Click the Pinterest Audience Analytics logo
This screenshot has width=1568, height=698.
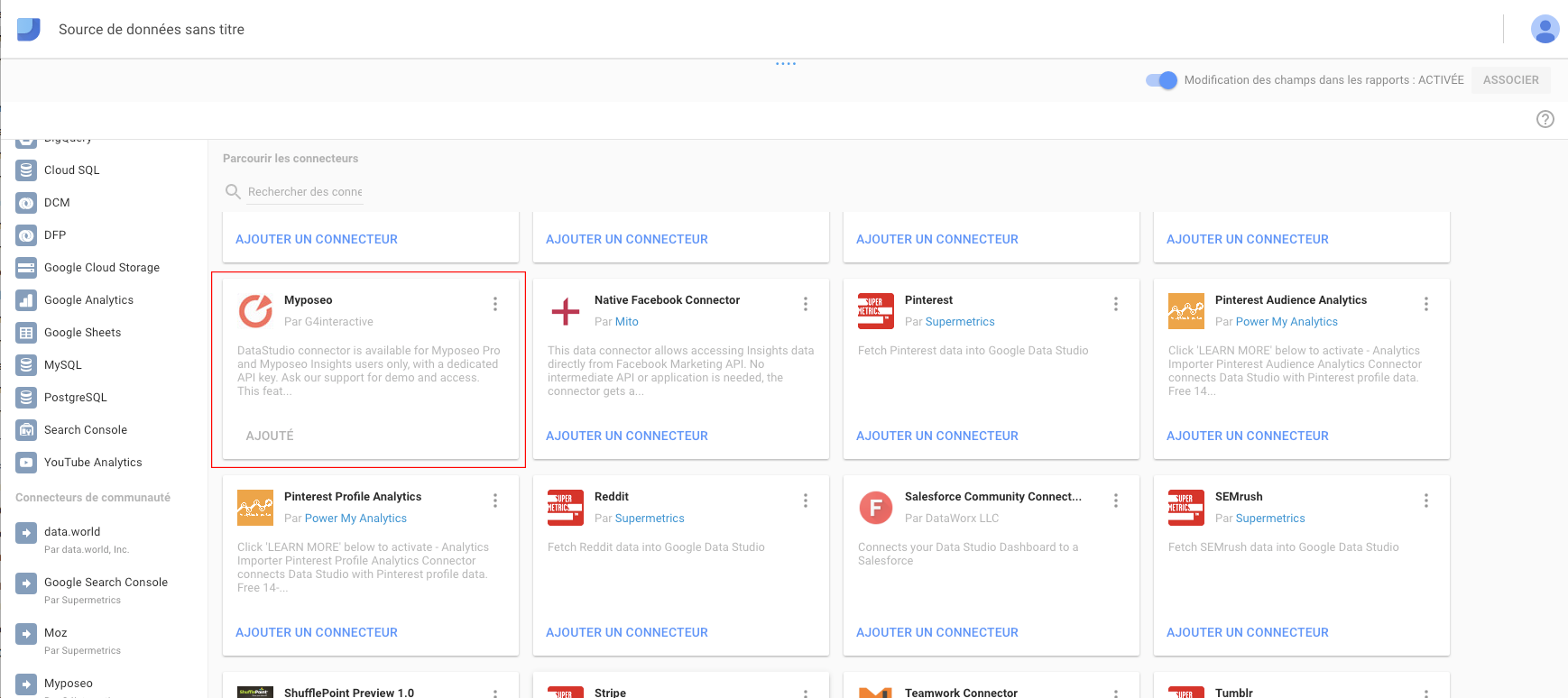tap(1186, 311)
